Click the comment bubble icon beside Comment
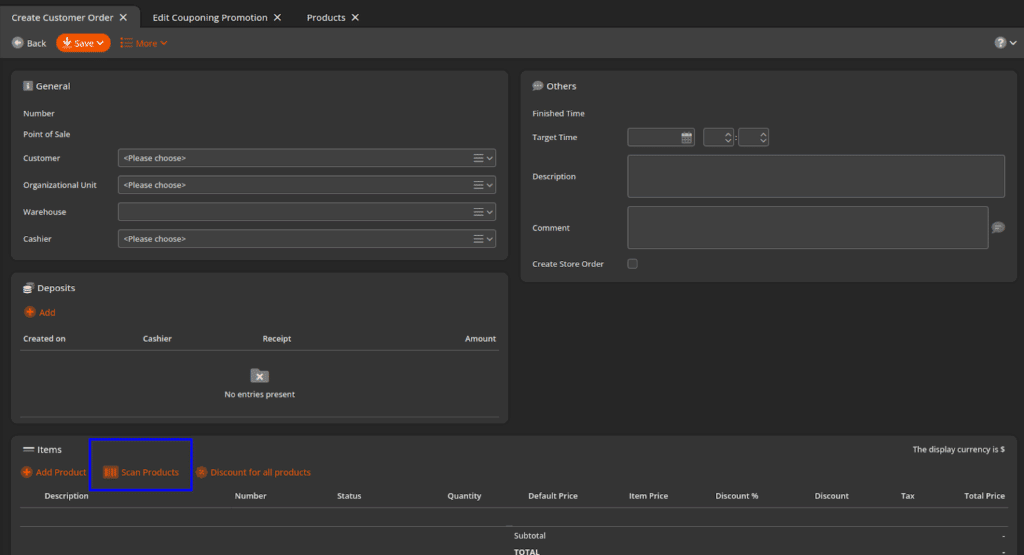 tap(998, 228)
